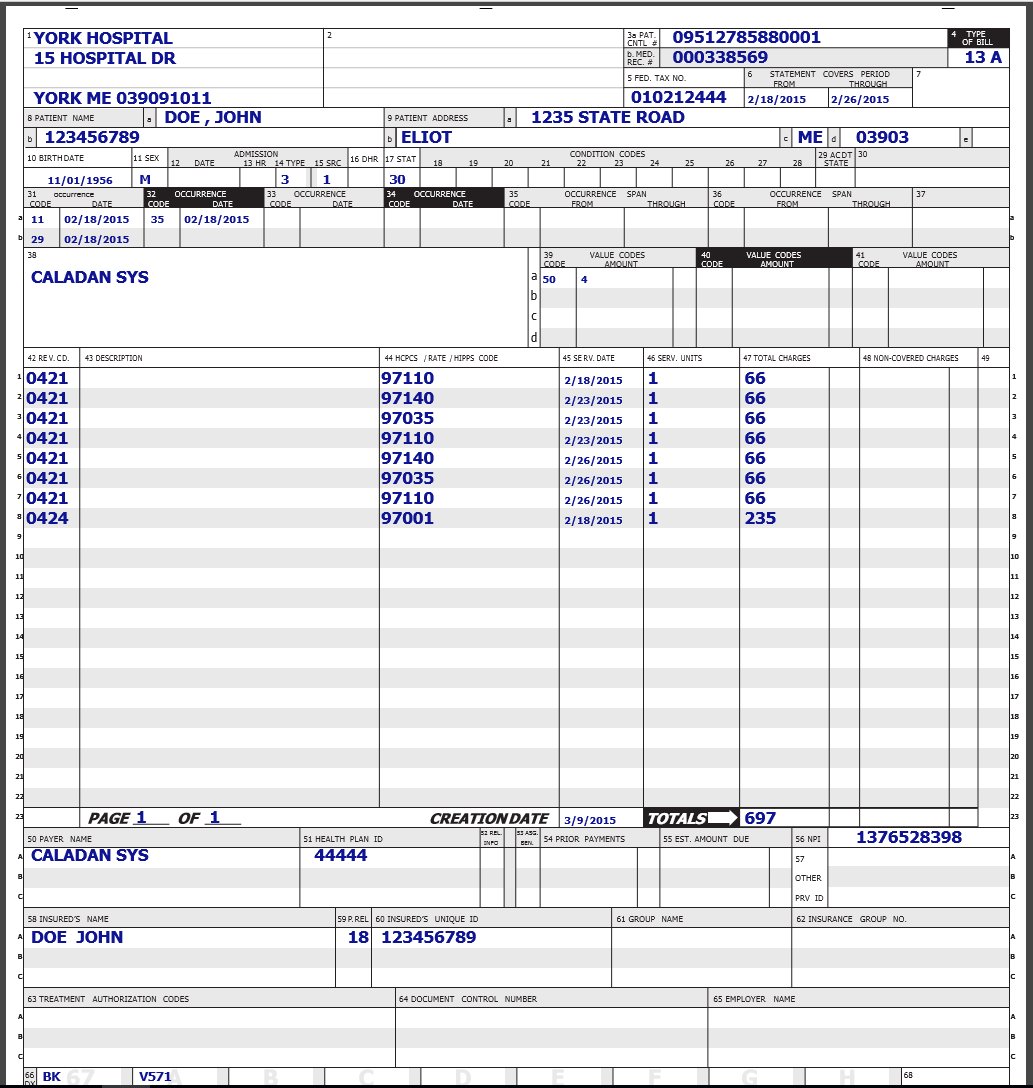Click the empty treatment authorization codes line A
The image size is (1033, 1088).
coord(210,1017)
